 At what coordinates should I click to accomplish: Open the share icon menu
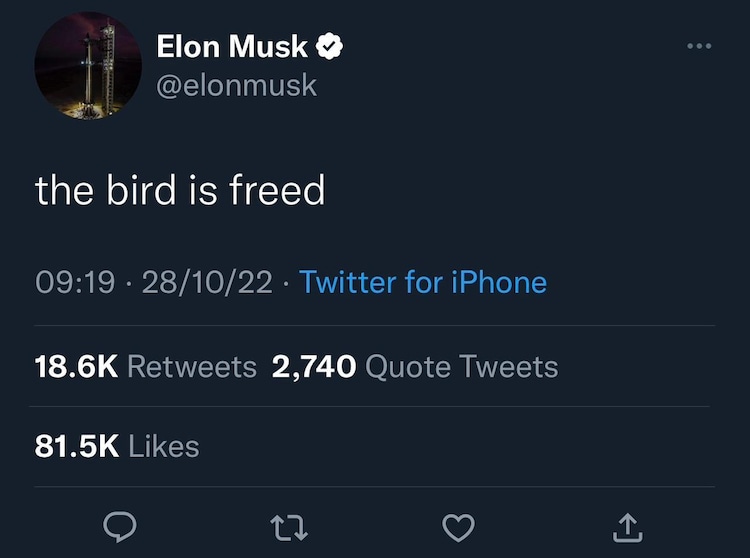629,525
